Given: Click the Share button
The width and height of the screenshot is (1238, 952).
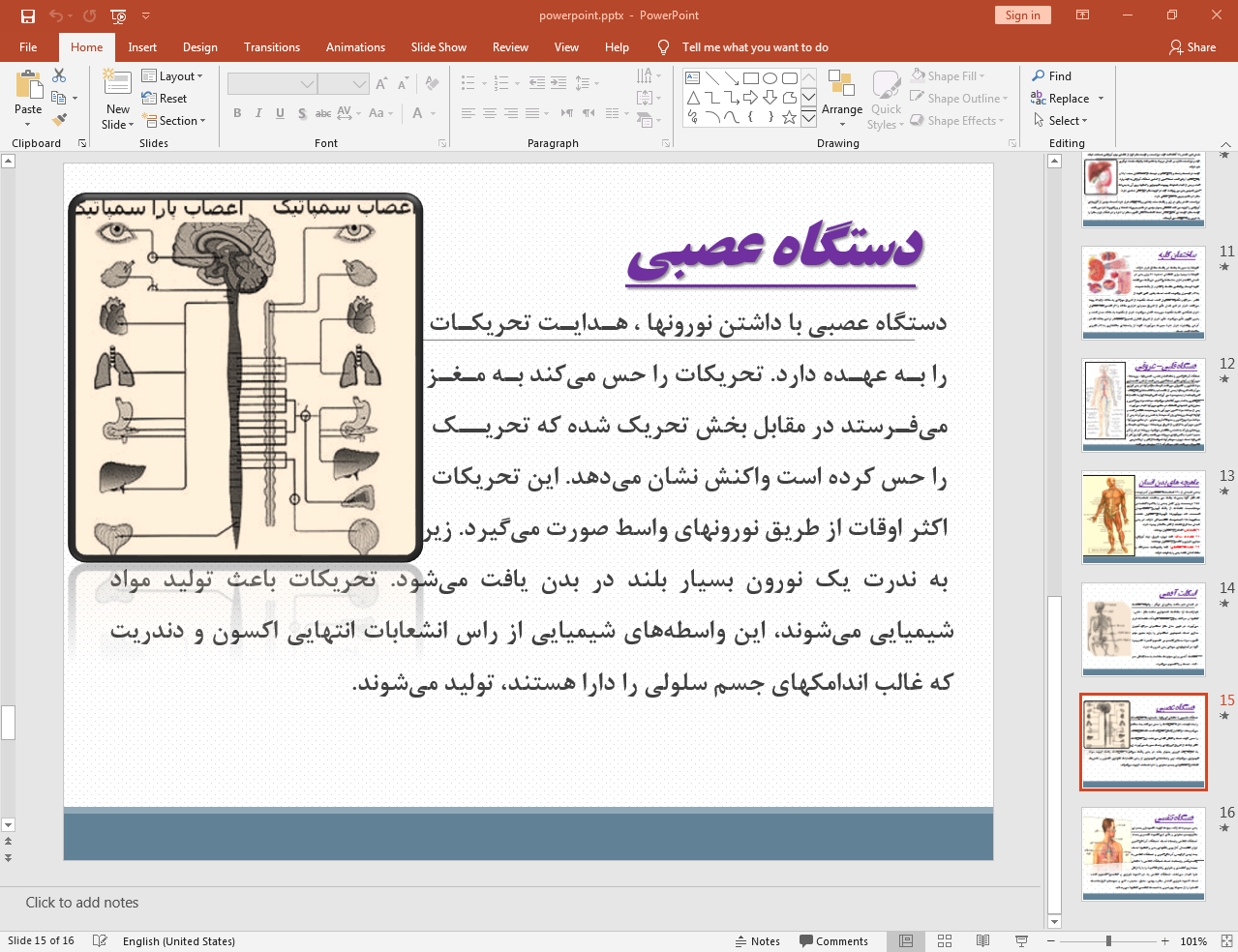Looking at the screenshot, I should (x=1193, y=46).
